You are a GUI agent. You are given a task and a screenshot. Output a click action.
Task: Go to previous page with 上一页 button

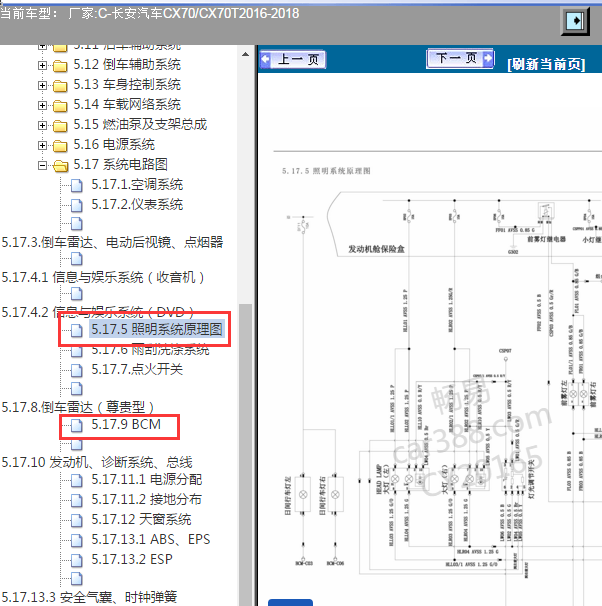[x=292, y=60]
